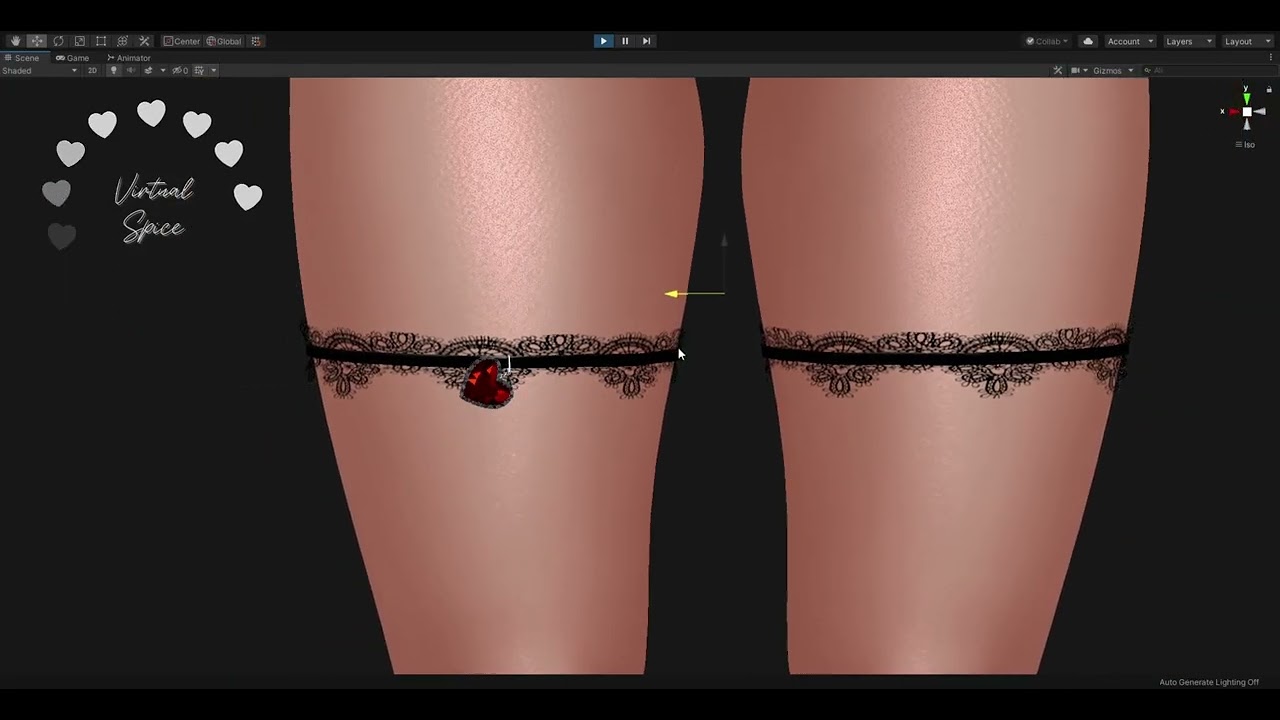Image resolution: width=1280 pixels, height=720 pixels.
Task: Select the Move tool
Action: coord(36,41)
